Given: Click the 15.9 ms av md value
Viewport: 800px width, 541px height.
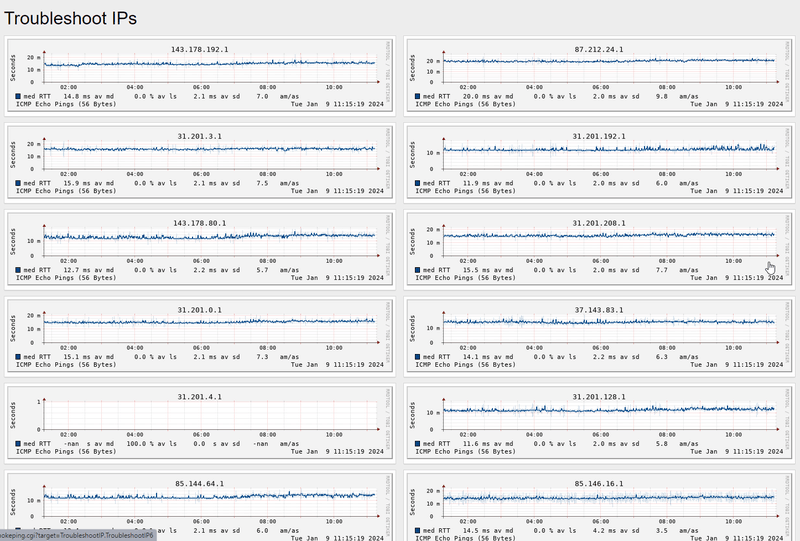Looking at the screenshot, I should click(88, 183).
